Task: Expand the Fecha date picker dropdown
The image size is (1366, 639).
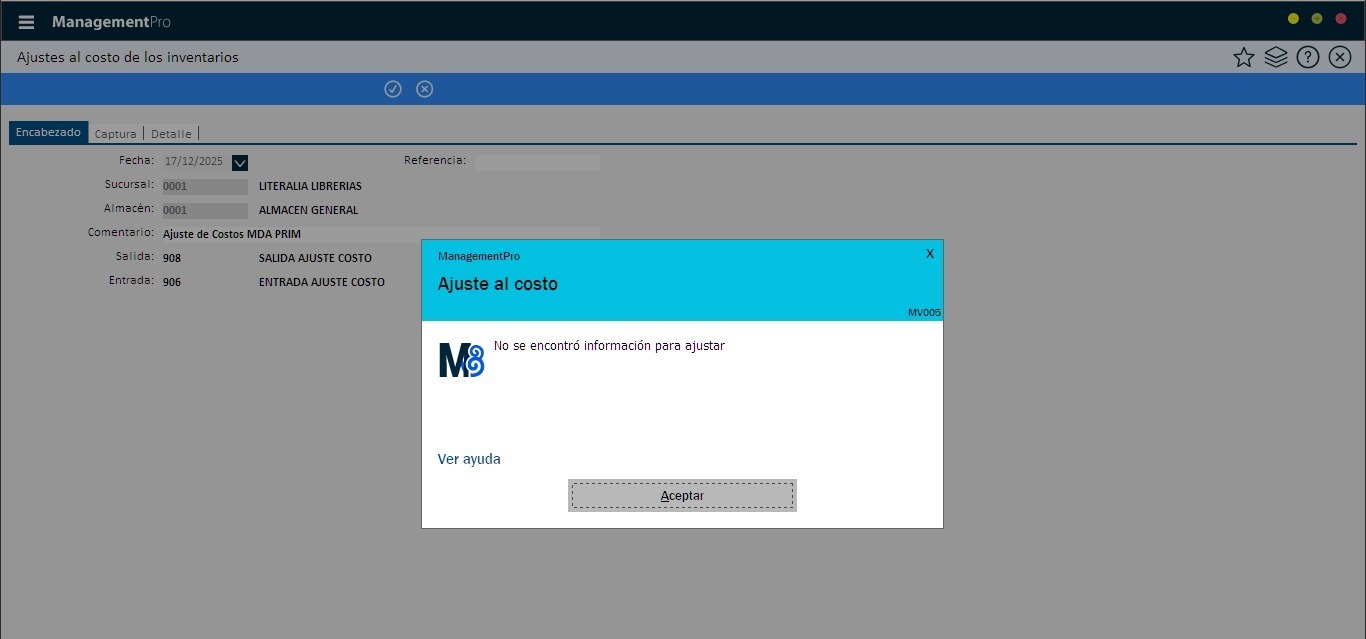Action: coord(239,162)
